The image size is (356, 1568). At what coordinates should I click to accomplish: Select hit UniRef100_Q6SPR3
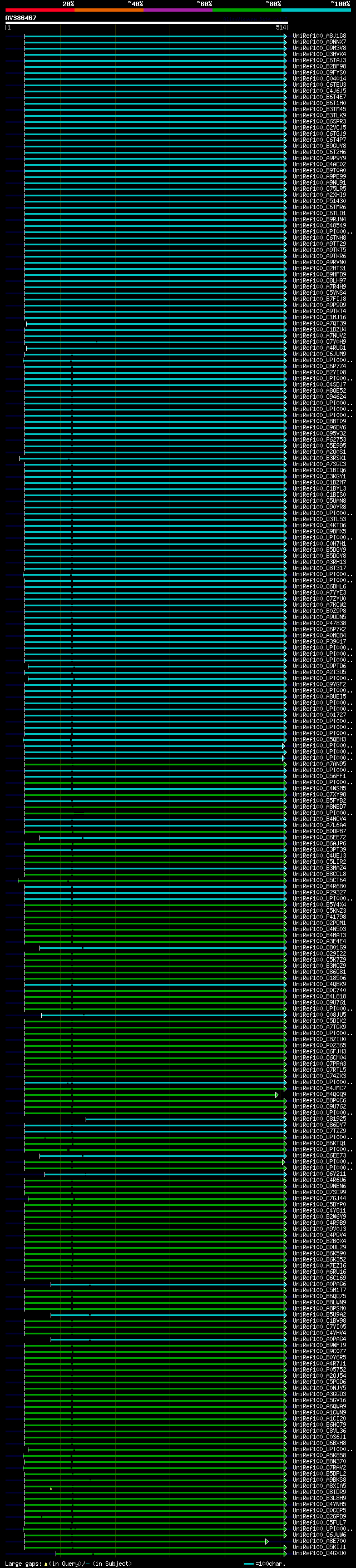[x=319, y=122]
